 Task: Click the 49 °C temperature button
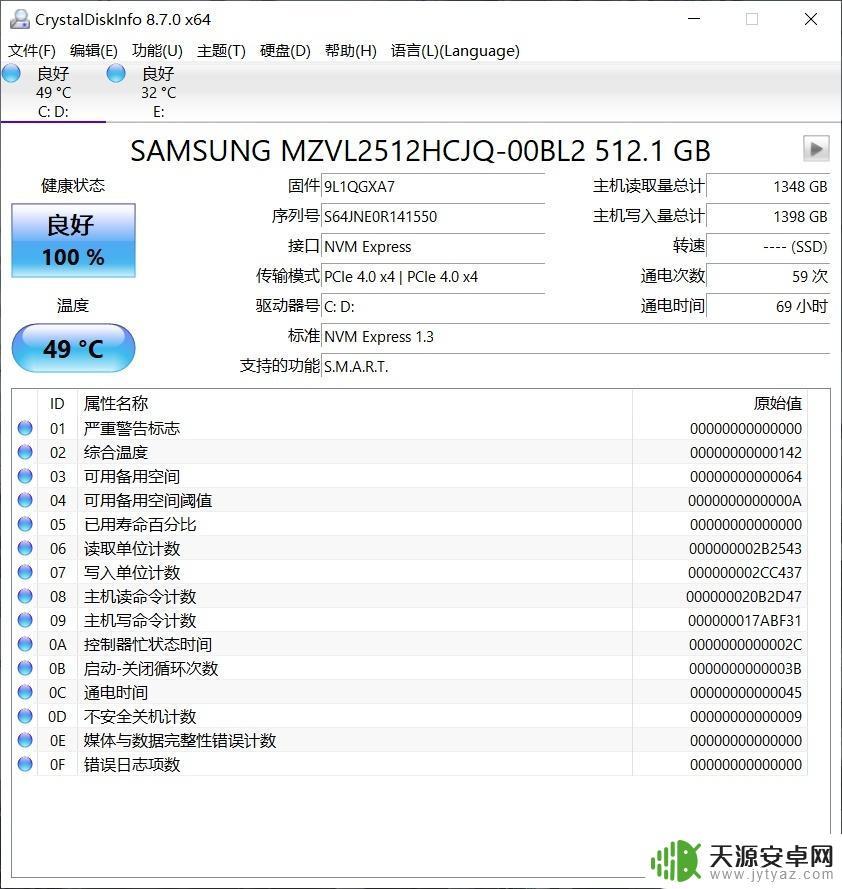tap(74, 348)
